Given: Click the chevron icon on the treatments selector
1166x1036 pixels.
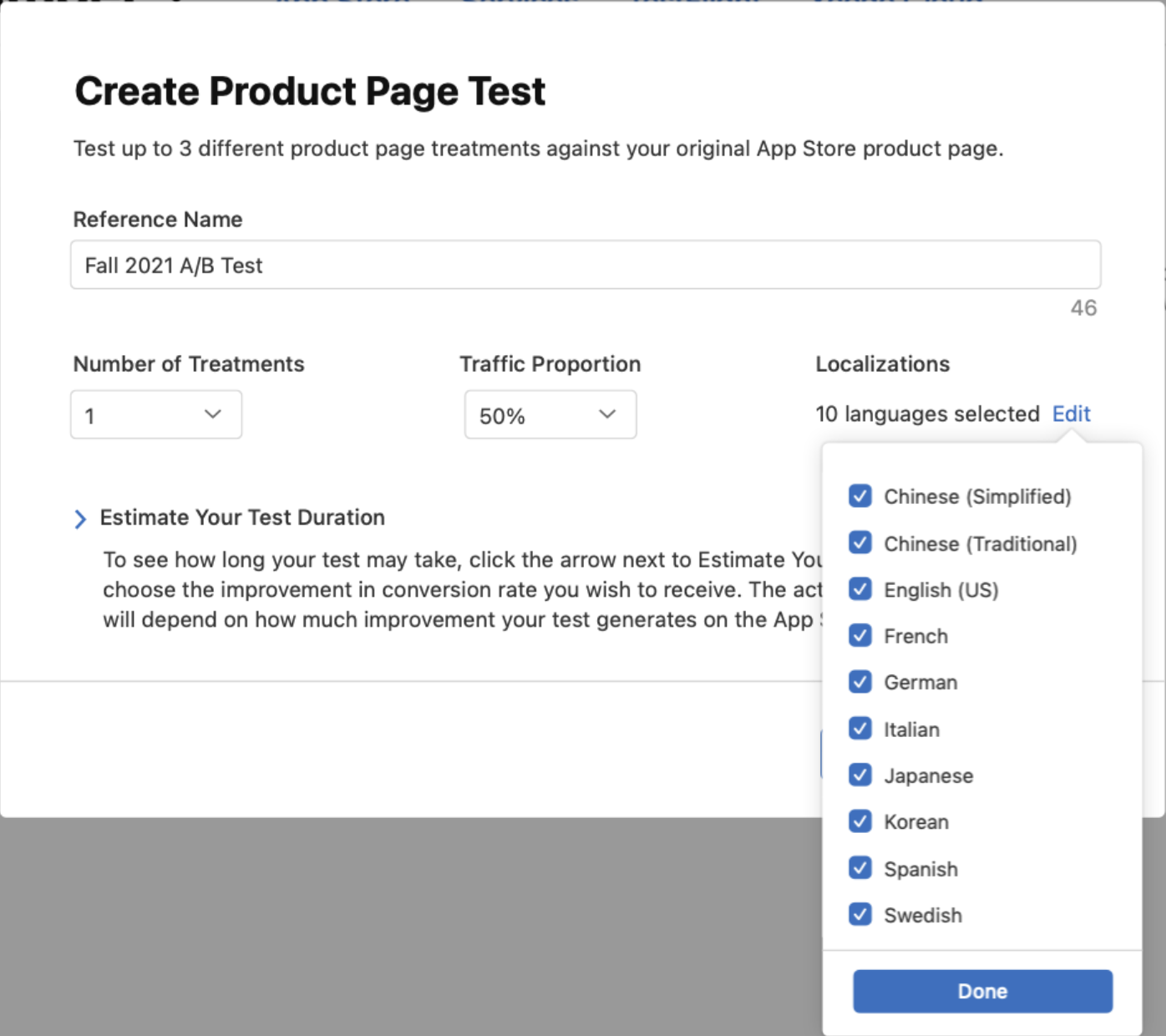Looking at the screenshot, I should tap(213, 414).
